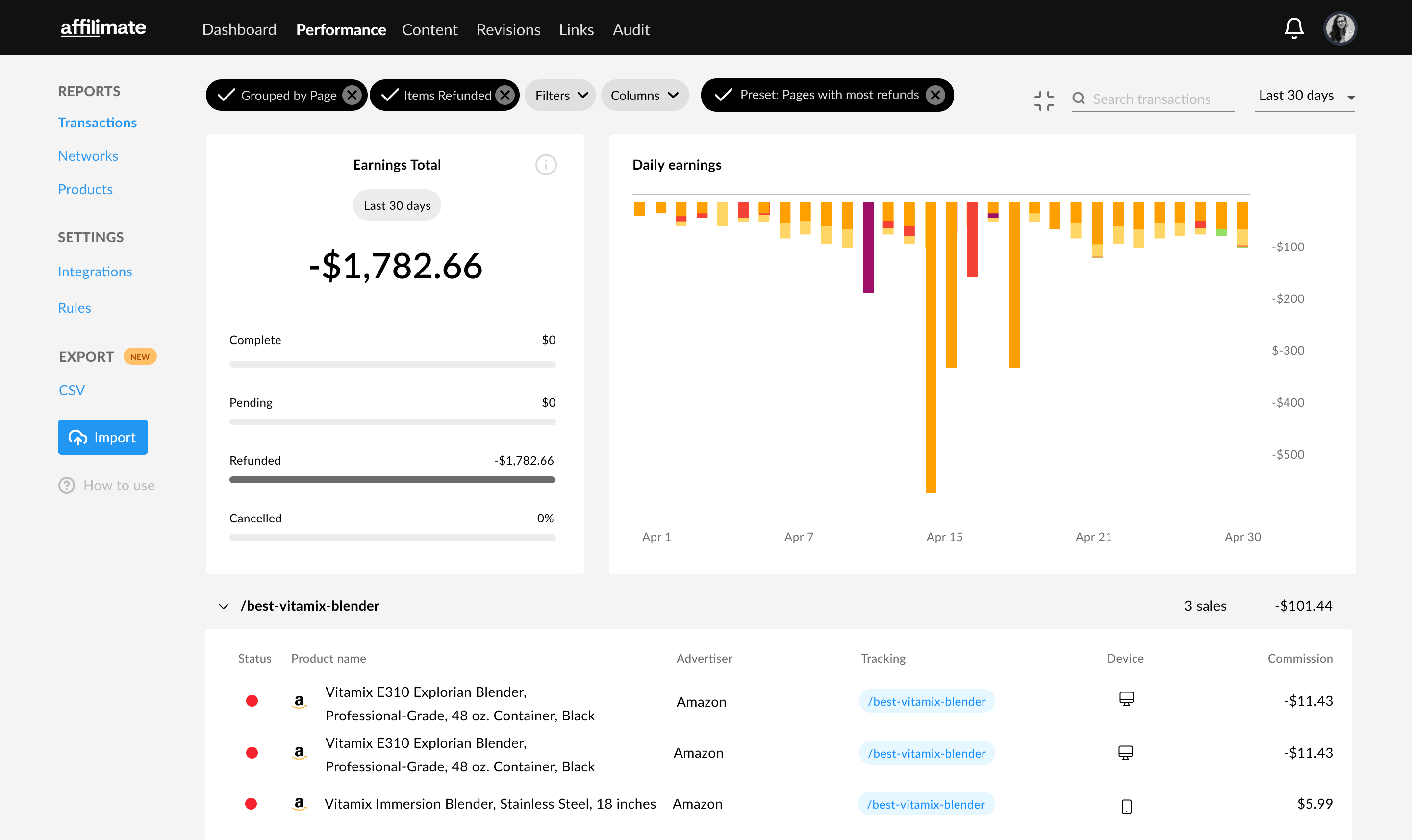Click the fullscreen/expand icon in chart
The width and height of the screenshot is (1412, 840).
(x=1044, y=98)
